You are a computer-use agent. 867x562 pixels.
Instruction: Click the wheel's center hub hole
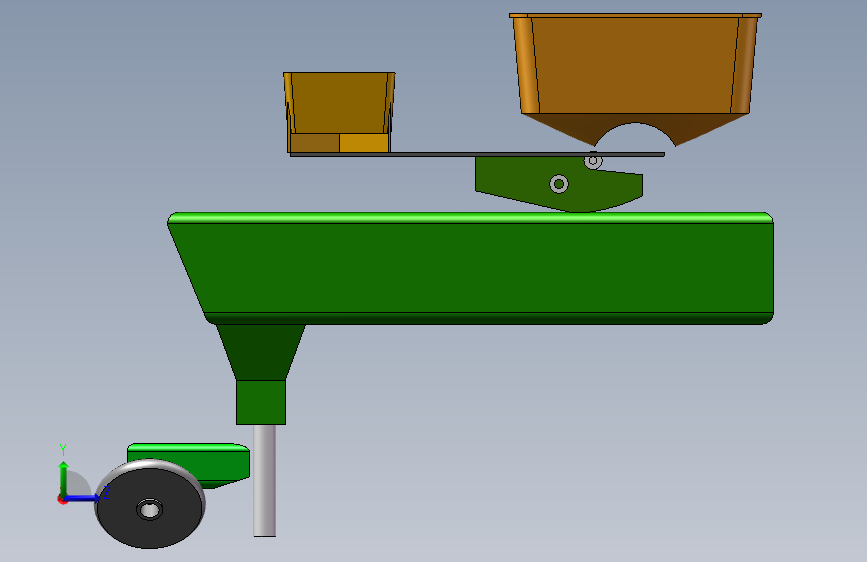[x=149, y=509]
